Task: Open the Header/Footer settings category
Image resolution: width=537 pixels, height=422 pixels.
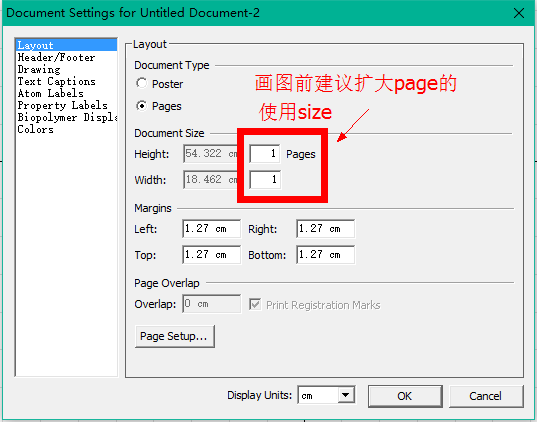Action: click(x=66, y=58)
